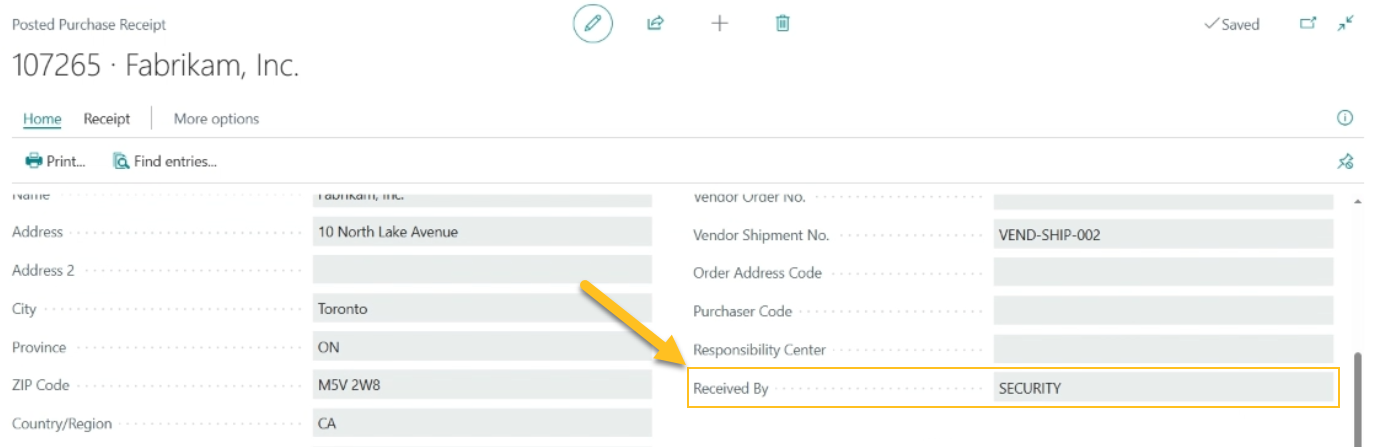Viewport: 1373px width, 447px height.
Task: Click the Print button
Action: 56,161
